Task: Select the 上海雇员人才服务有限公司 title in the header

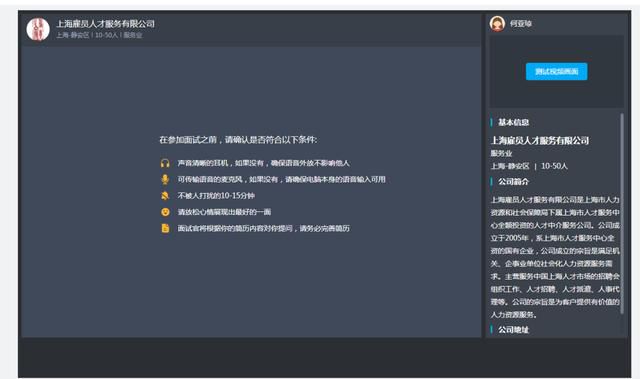Action: (x=105, y=24)
